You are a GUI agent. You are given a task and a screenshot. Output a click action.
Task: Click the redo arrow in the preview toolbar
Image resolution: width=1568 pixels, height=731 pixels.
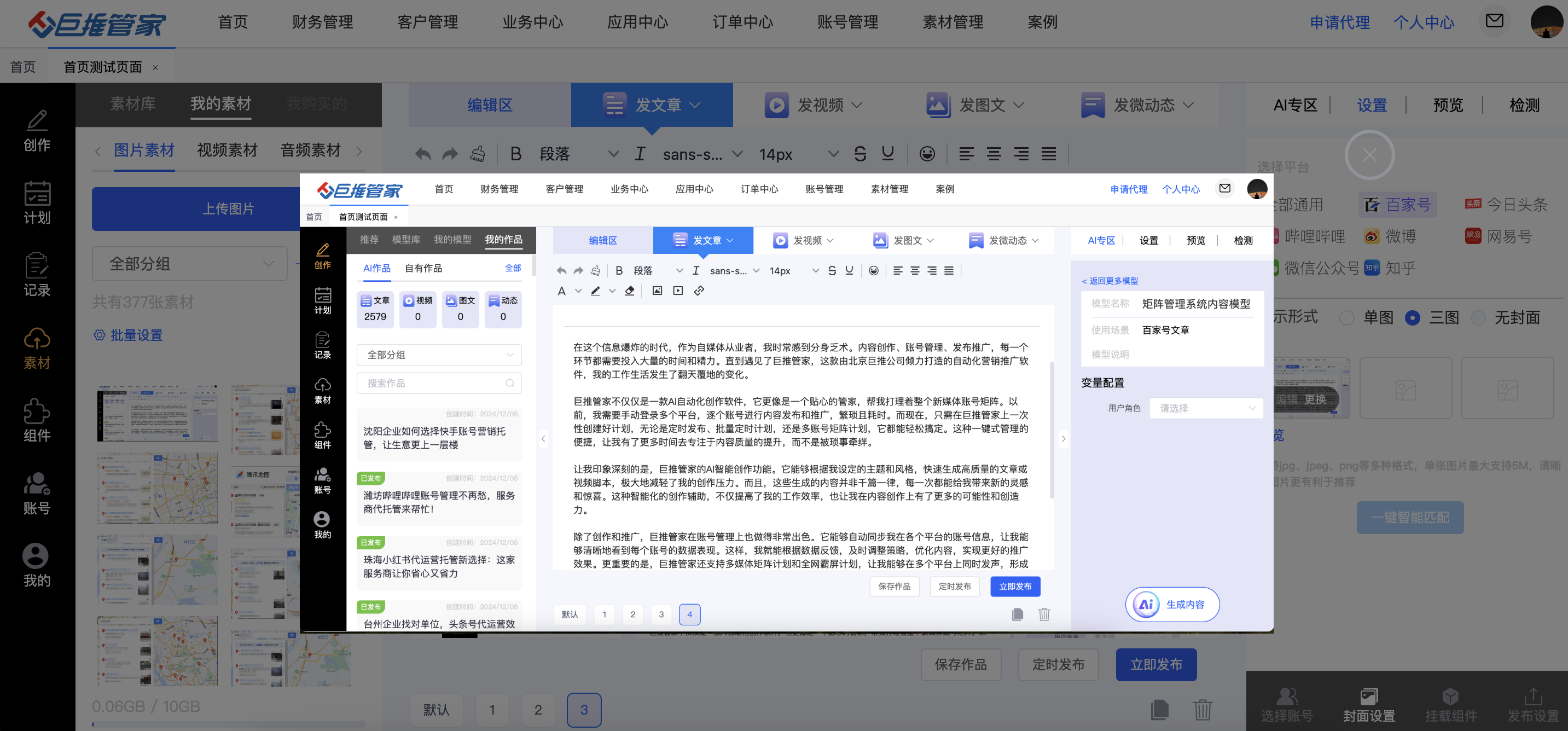pos(578,271)
